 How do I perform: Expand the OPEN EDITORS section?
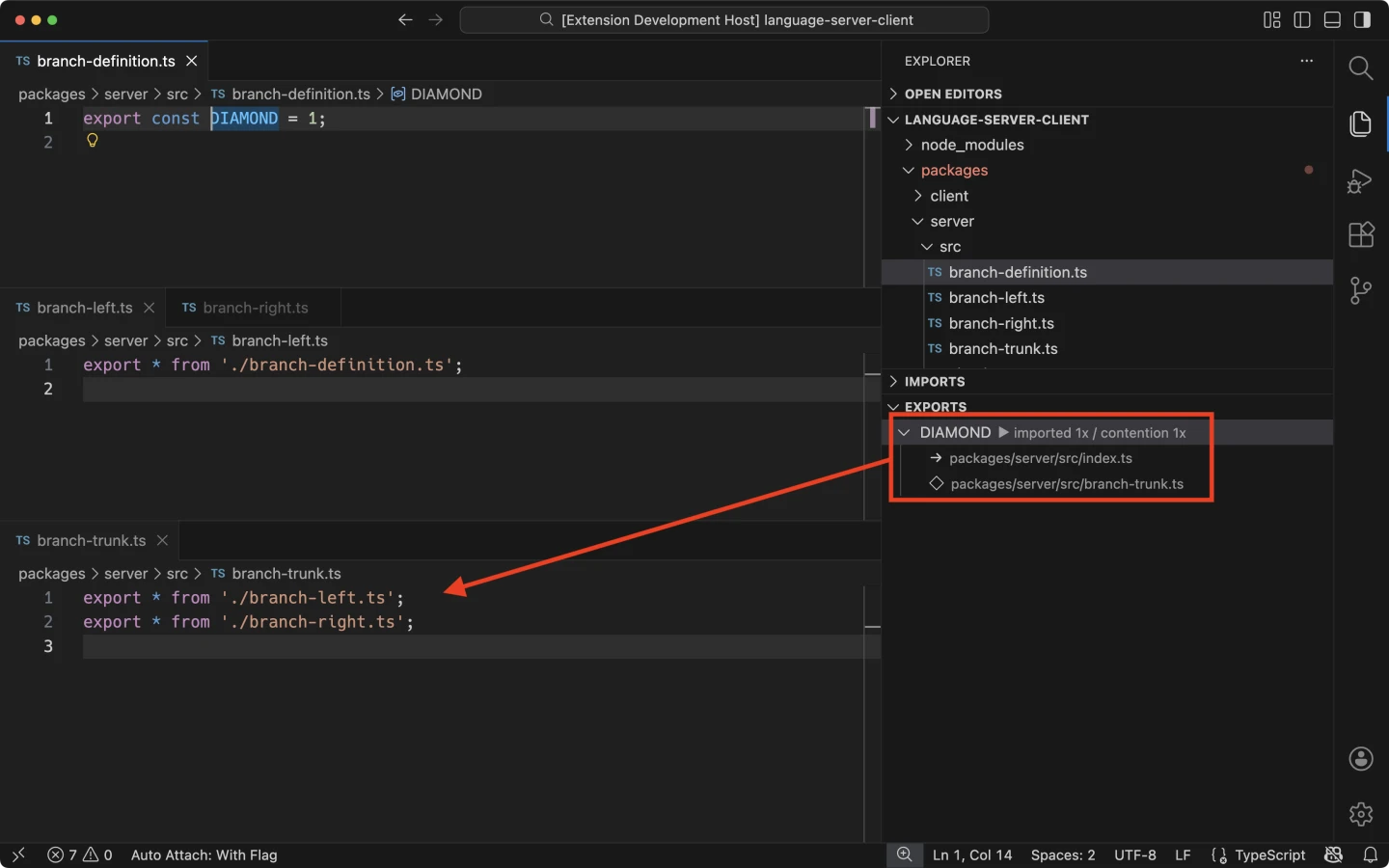952,94
